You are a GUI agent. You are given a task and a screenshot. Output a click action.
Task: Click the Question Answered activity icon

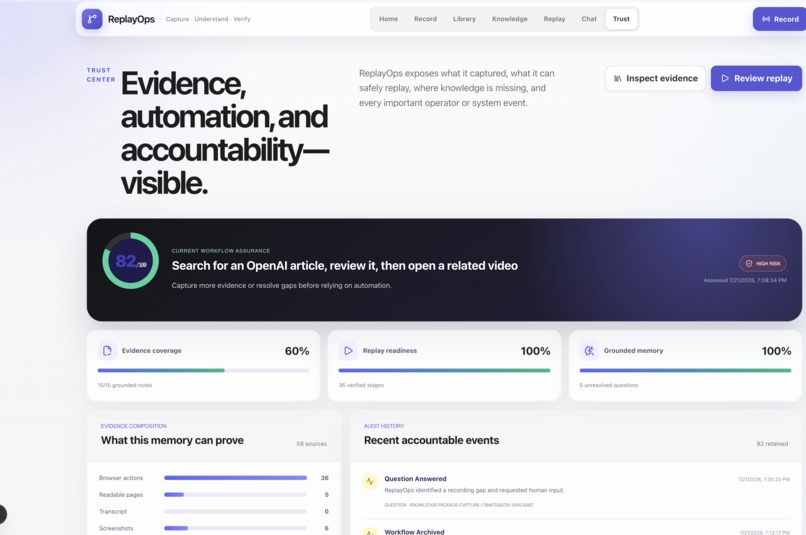click(x=370, y=481)
